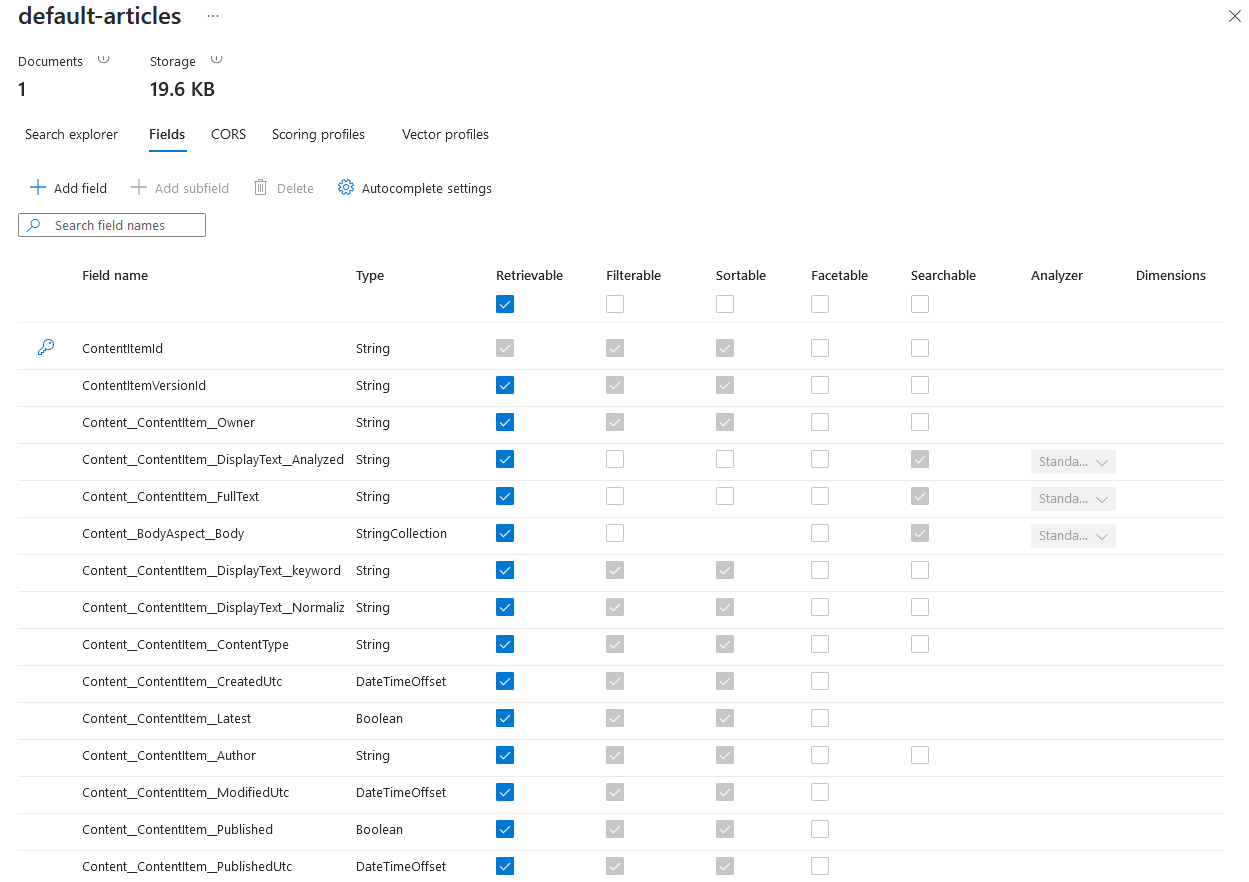This screenshot has width=1249, height=882.
Task: Check Facetable for ContentItemId
Action: coord(820,348)
